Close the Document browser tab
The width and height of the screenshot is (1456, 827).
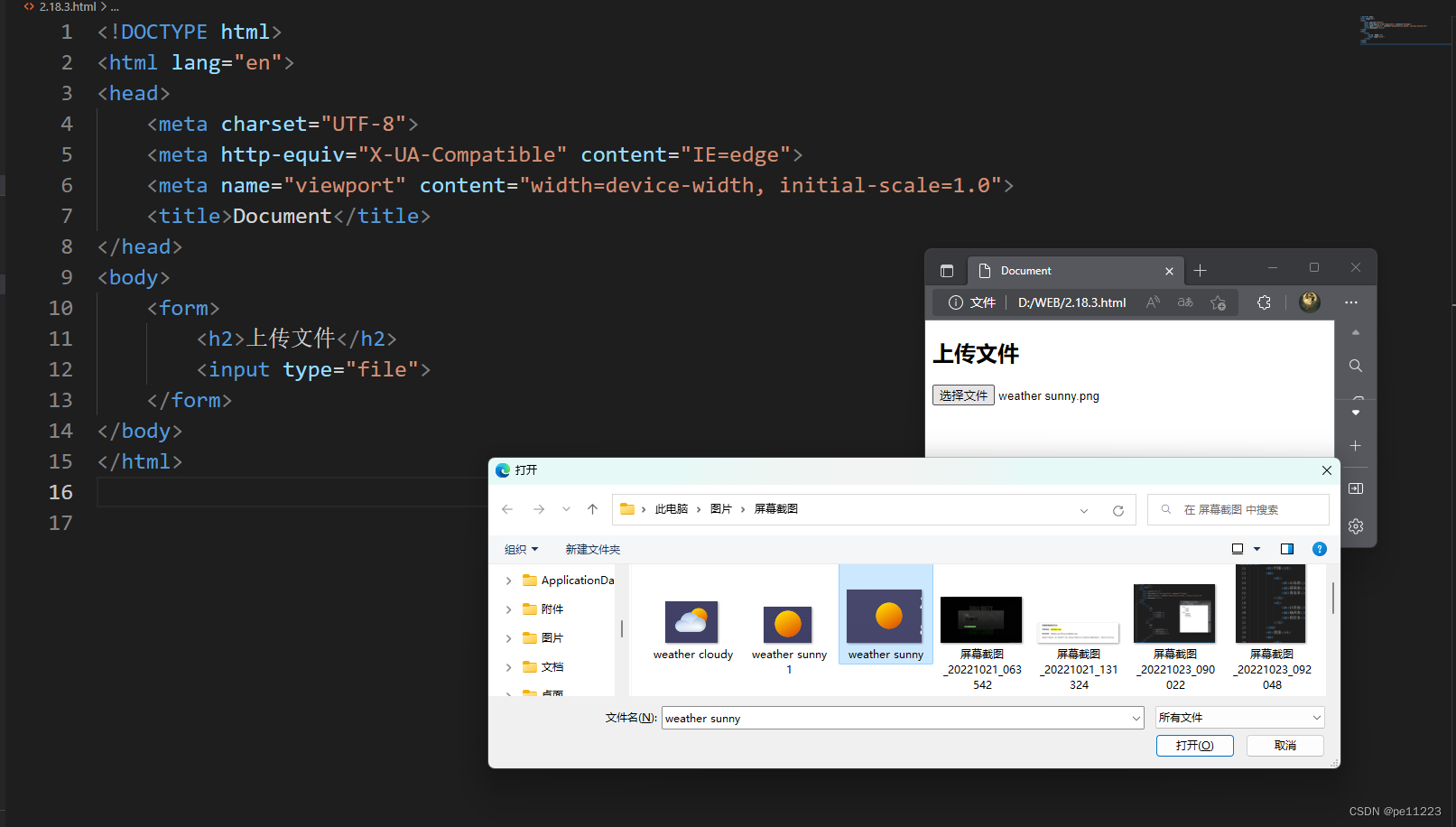click(1169, 271)
